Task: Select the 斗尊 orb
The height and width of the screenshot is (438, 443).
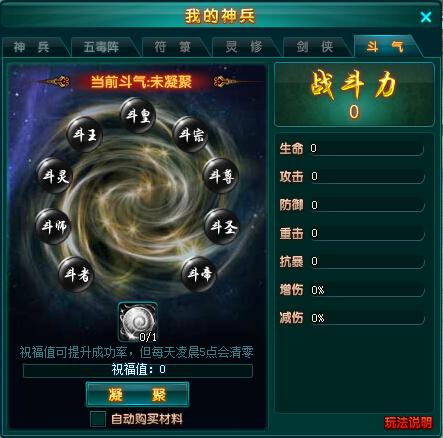Action: [221, 176]
